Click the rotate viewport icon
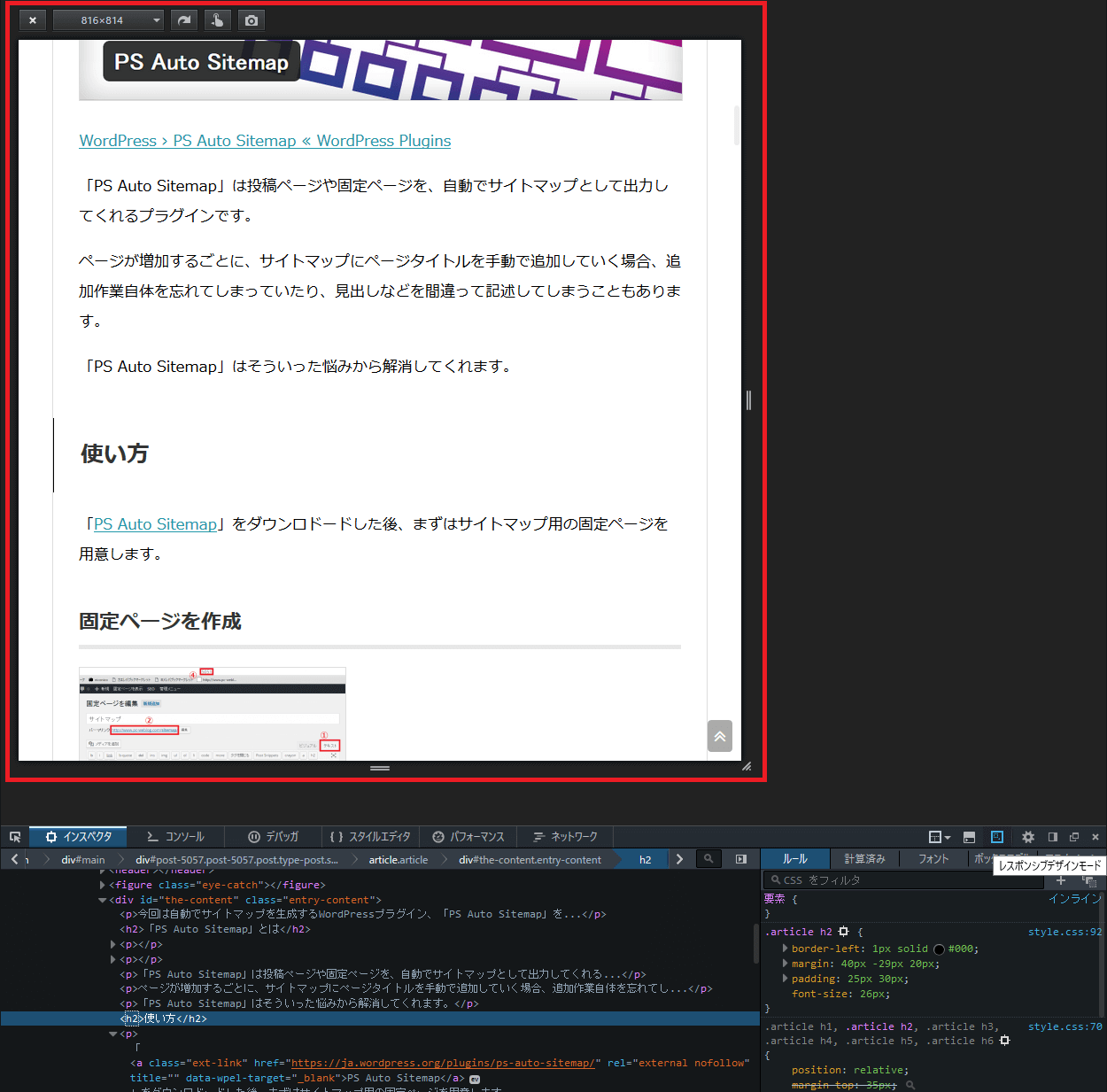Viewport: 1107px width, 1092px height. (184, 20)
